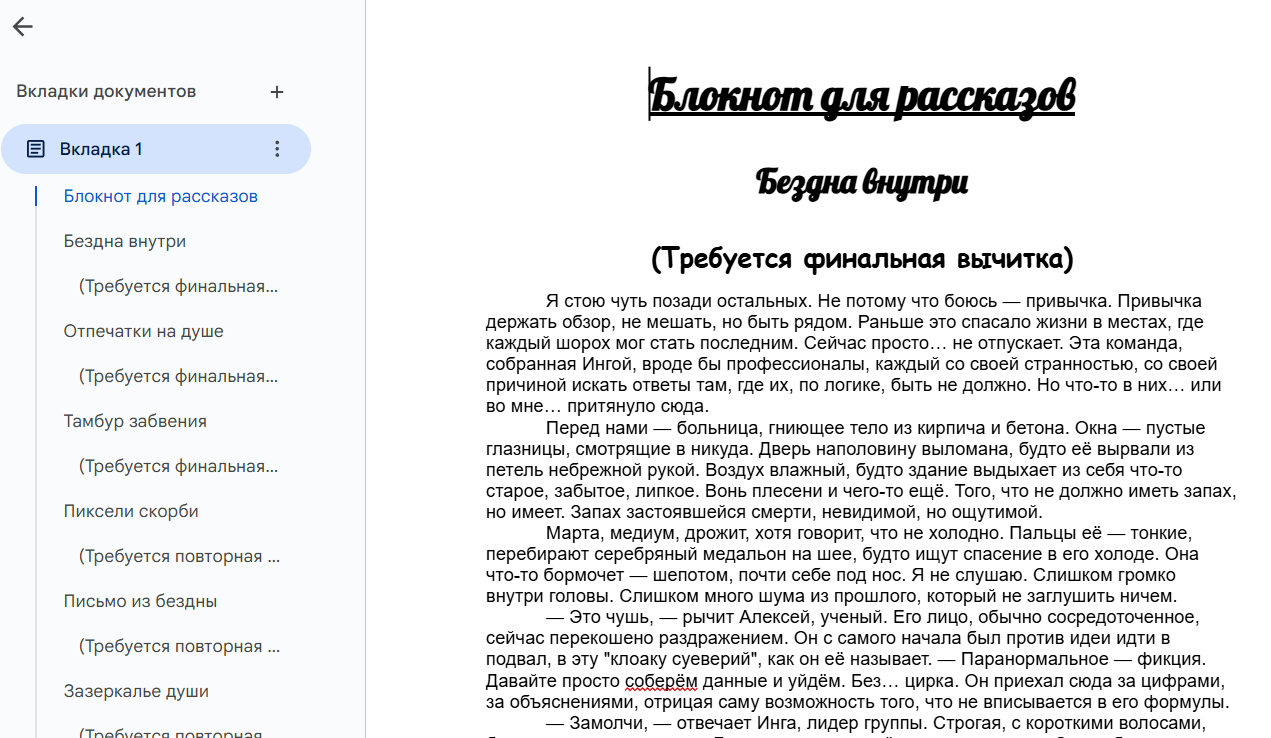
Task: Click the document icon beside Вкладка 1
Action: pyautogui.click(x=36, y=149)
